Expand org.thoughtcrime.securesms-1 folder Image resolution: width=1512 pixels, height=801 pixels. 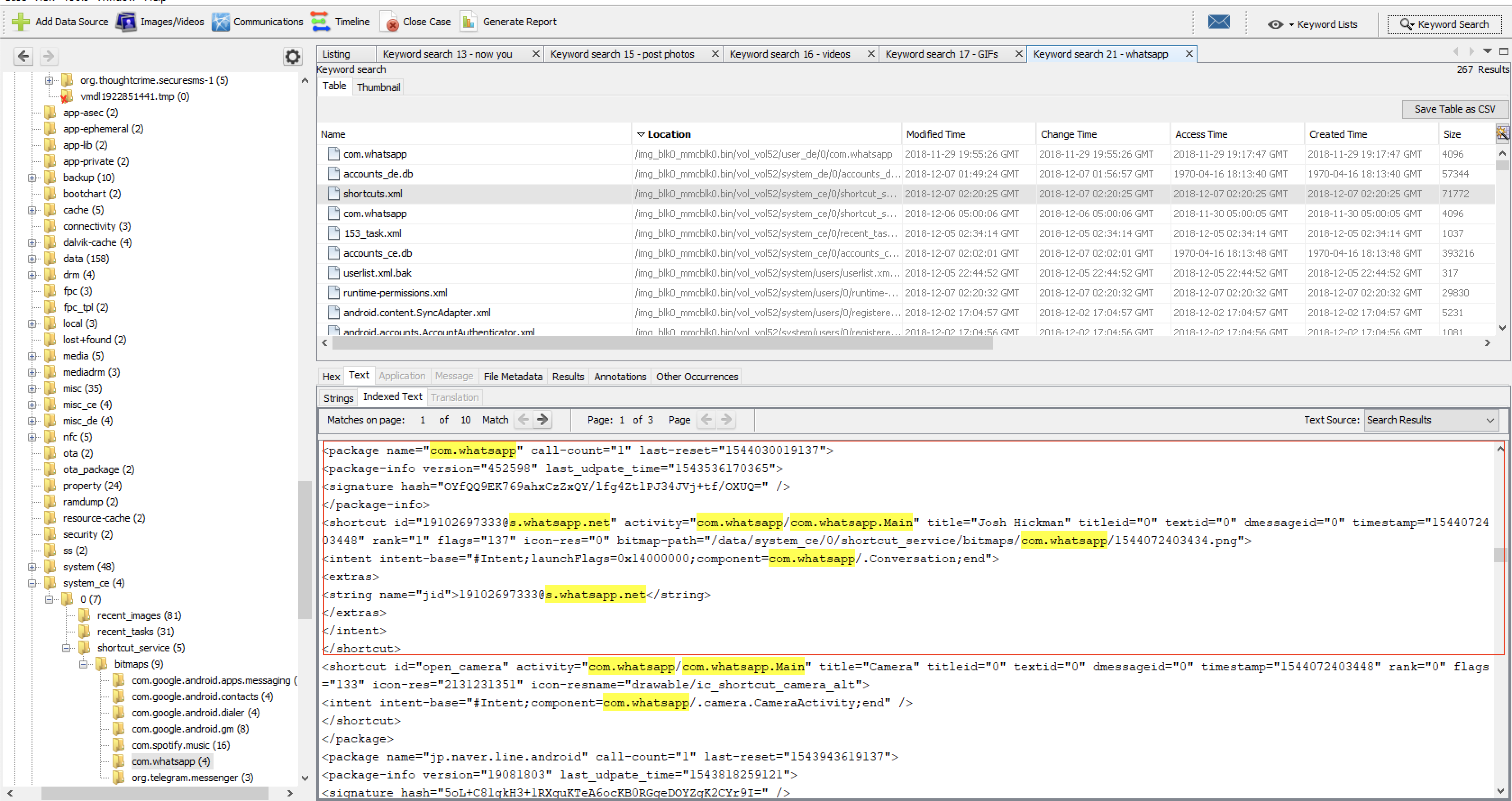49,80
